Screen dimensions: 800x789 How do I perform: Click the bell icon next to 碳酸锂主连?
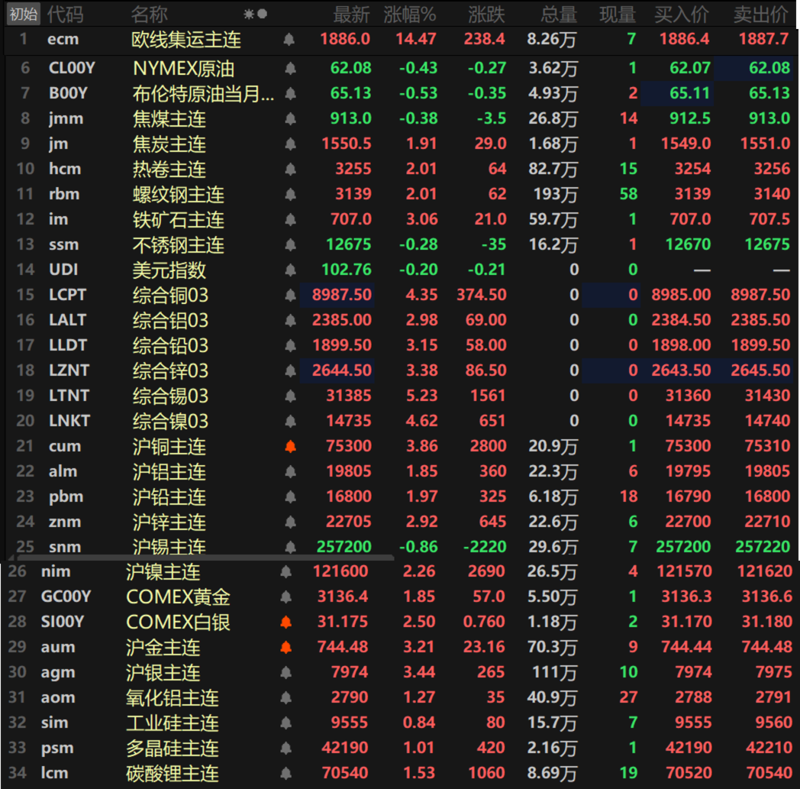pos(287,773)
